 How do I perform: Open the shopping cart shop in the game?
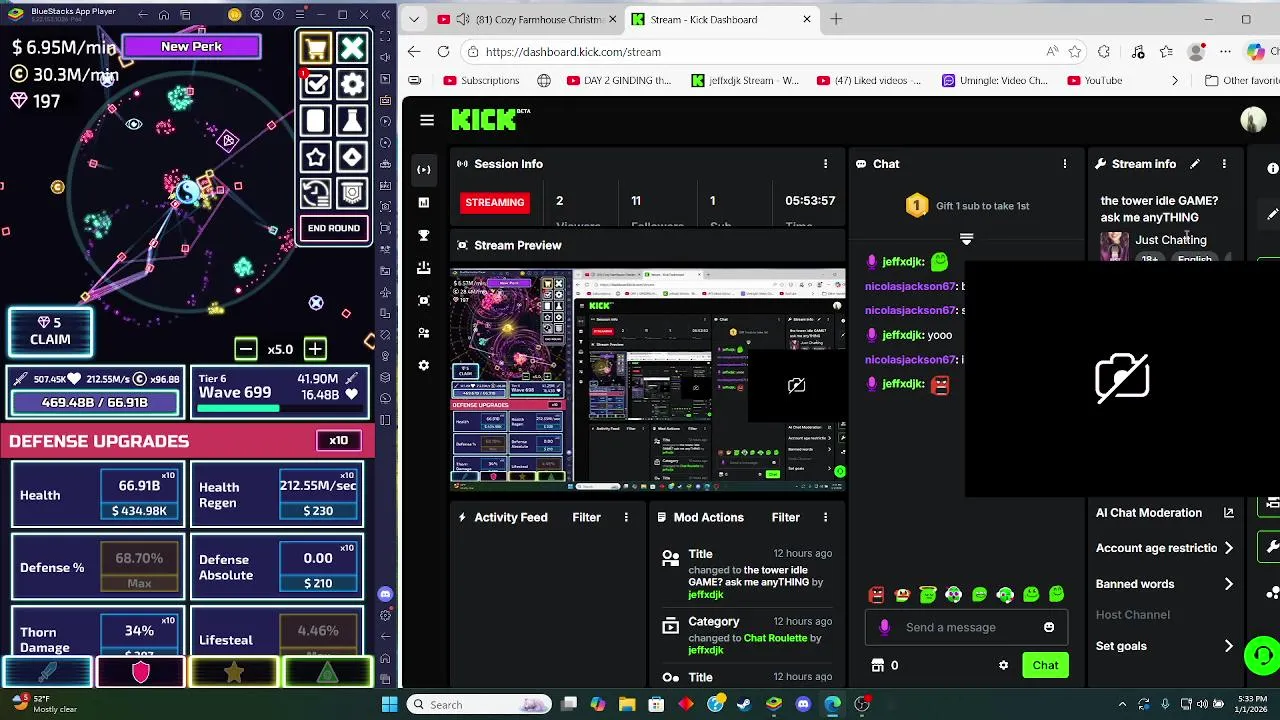[x=316, y=48]
